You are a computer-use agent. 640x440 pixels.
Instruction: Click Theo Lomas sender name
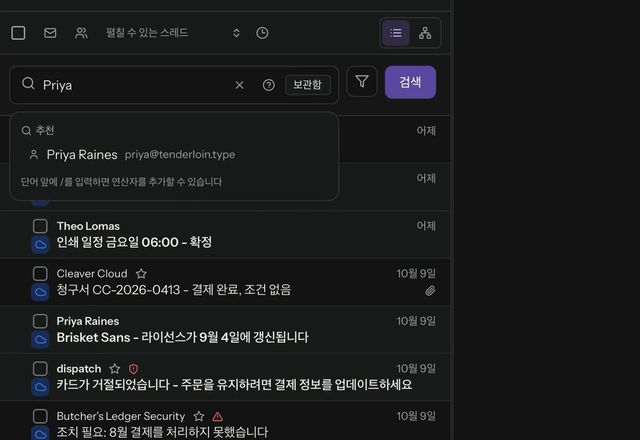pyautogui.click(x=88, y=226)
